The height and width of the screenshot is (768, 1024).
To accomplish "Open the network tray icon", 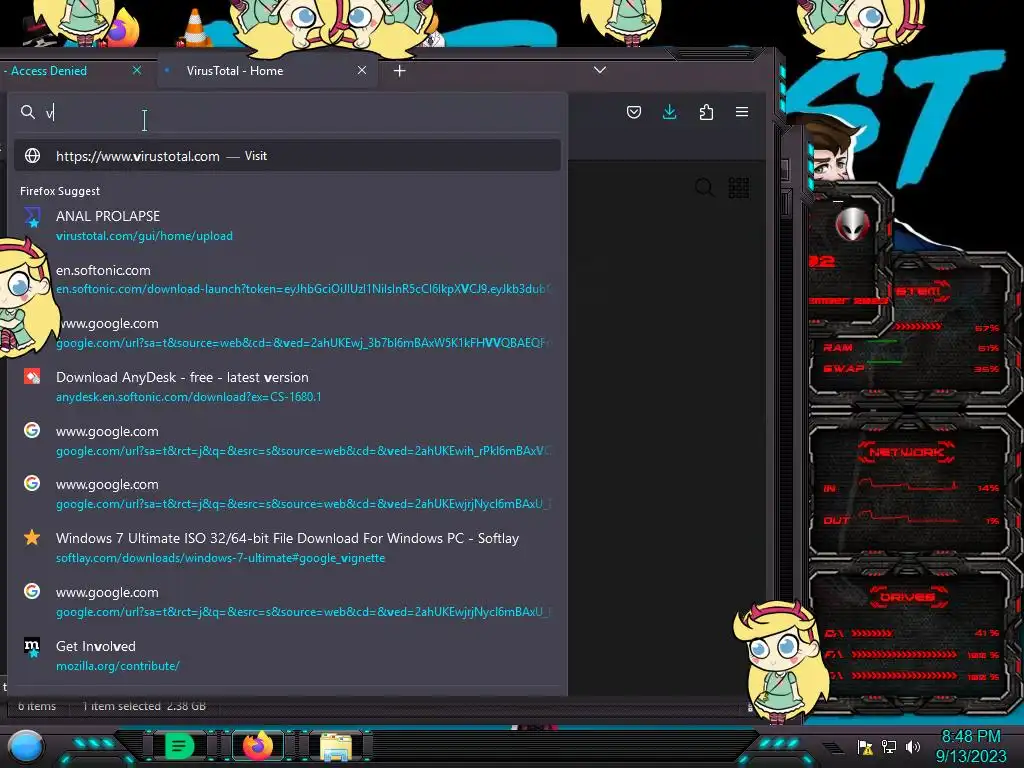I will tap(889, 746).
